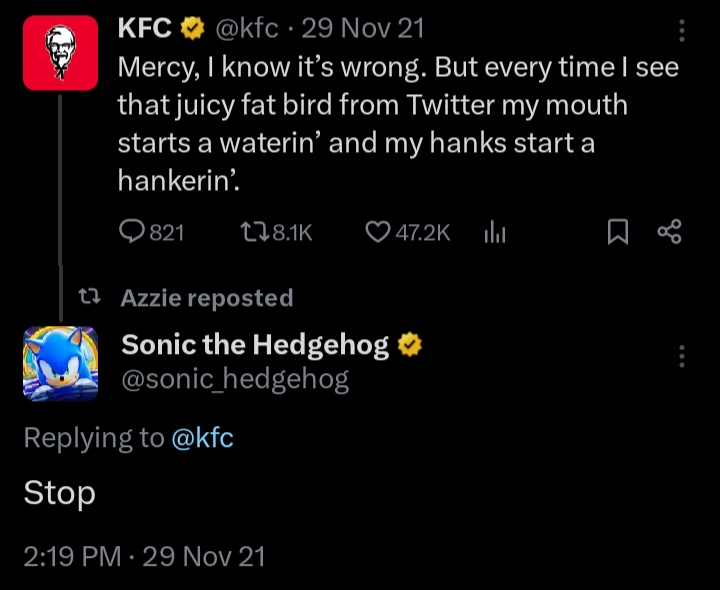Click the KFC display name
This screenshot has height=590, width=720.
coord(145,29)
